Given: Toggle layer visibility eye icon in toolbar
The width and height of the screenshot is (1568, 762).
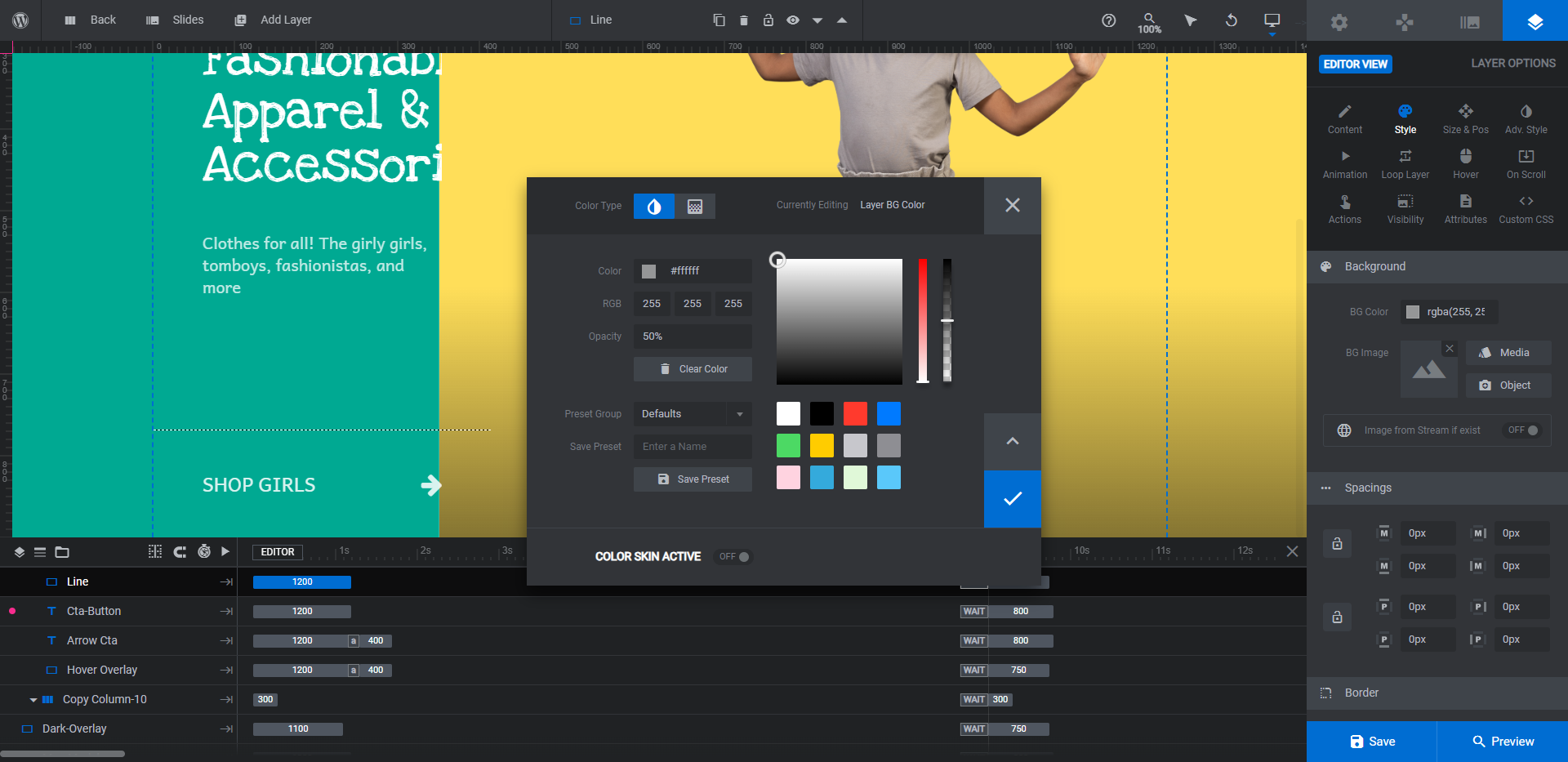Looking at the screenshot, I should pyautogui.click(x=792, y=20).
